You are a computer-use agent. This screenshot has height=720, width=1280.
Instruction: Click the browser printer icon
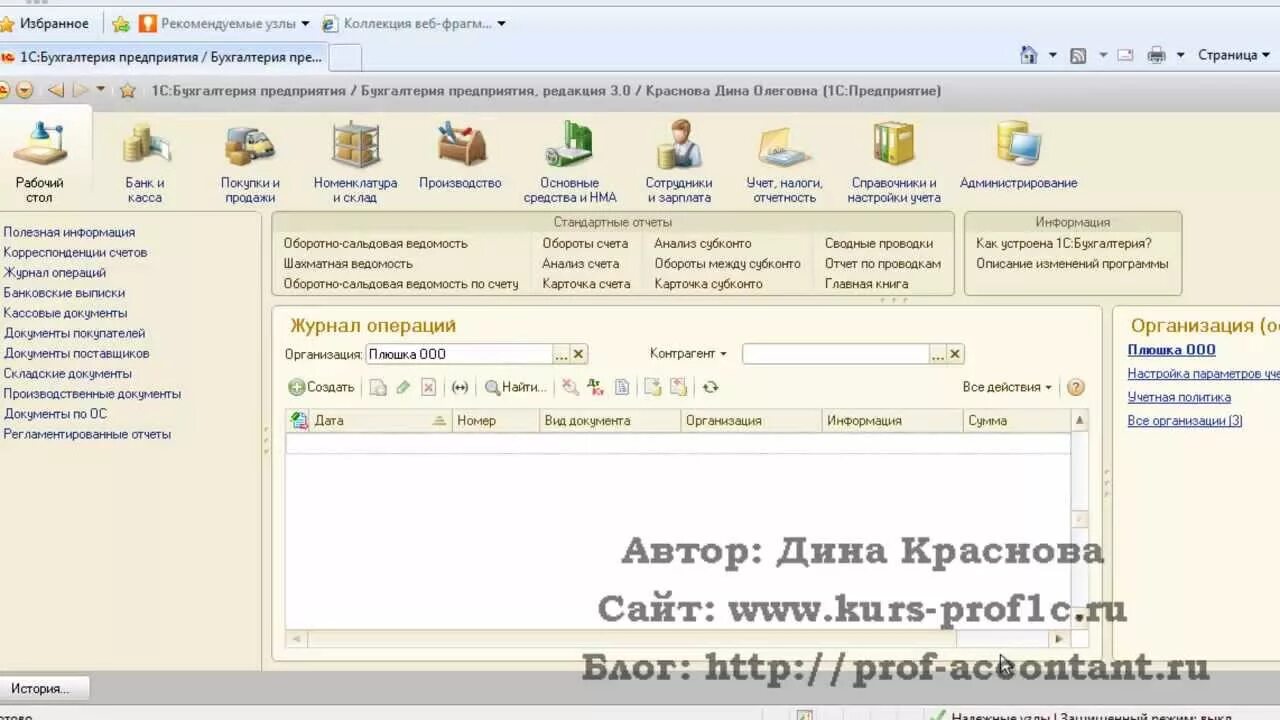tap(1157, 56)
